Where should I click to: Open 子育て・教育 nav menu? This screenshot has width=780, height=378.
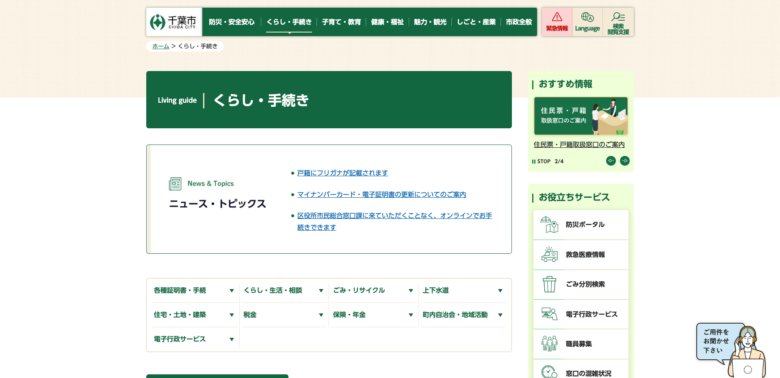[341, 22]
